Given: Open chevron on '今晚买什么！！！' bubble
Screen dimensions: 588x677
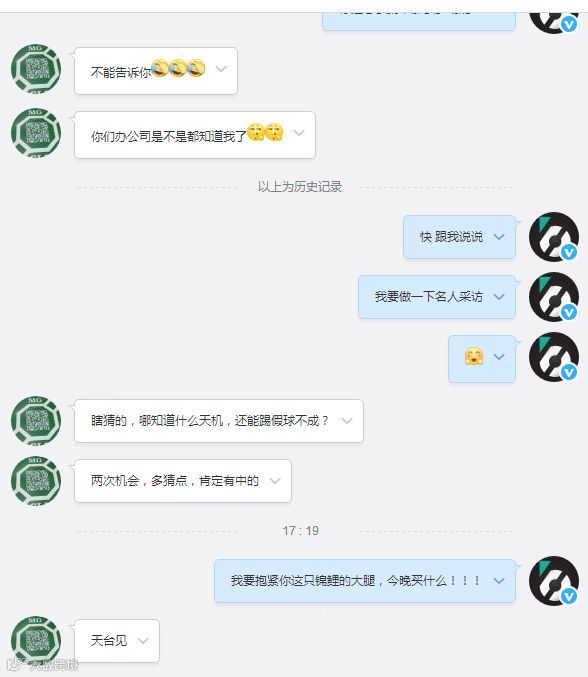Looking at the screenshot, I should pyautogui.click(x=499, y=581).
